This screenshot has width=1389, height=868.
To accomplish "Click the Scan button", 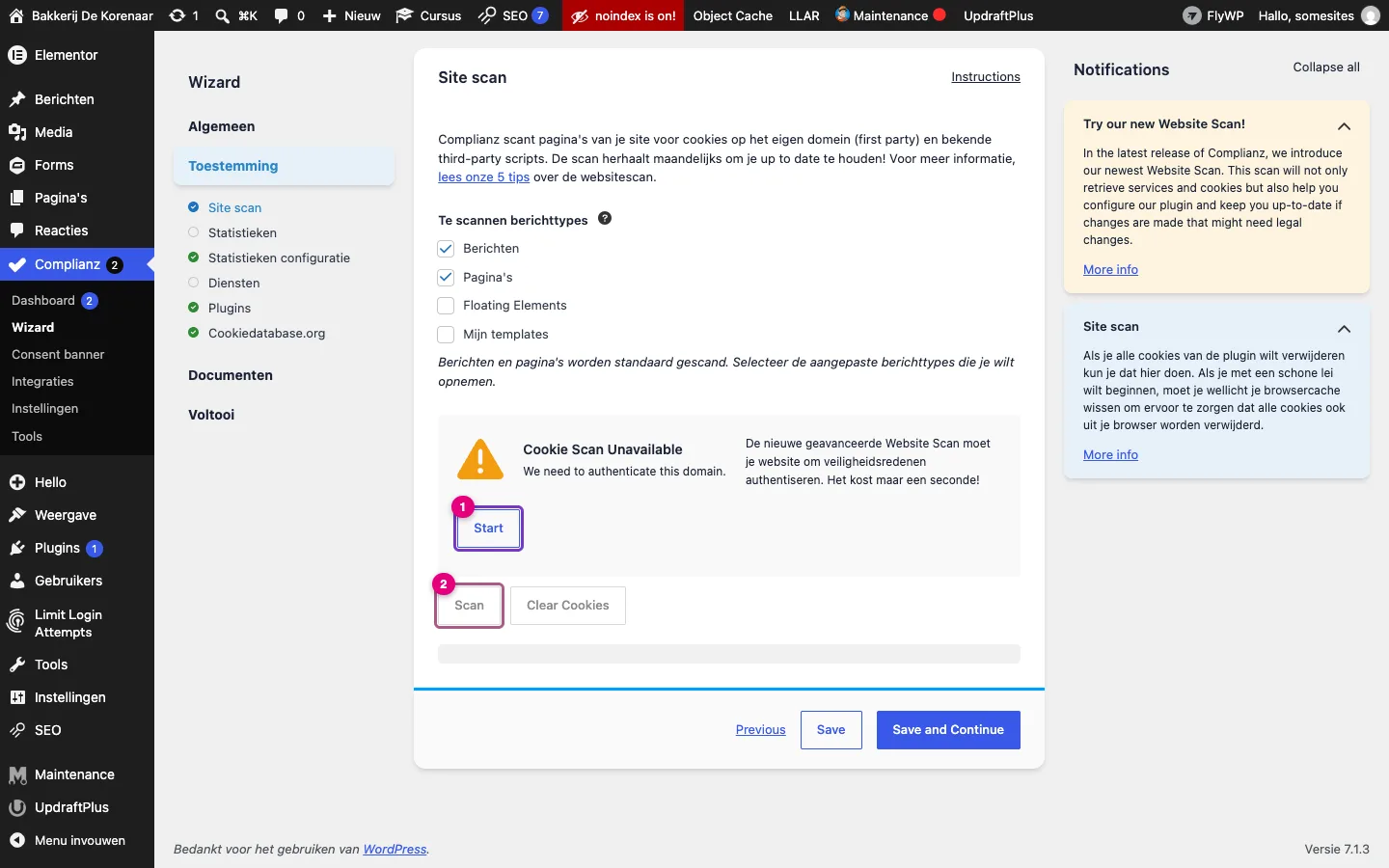I will click(x=469, y=606).
